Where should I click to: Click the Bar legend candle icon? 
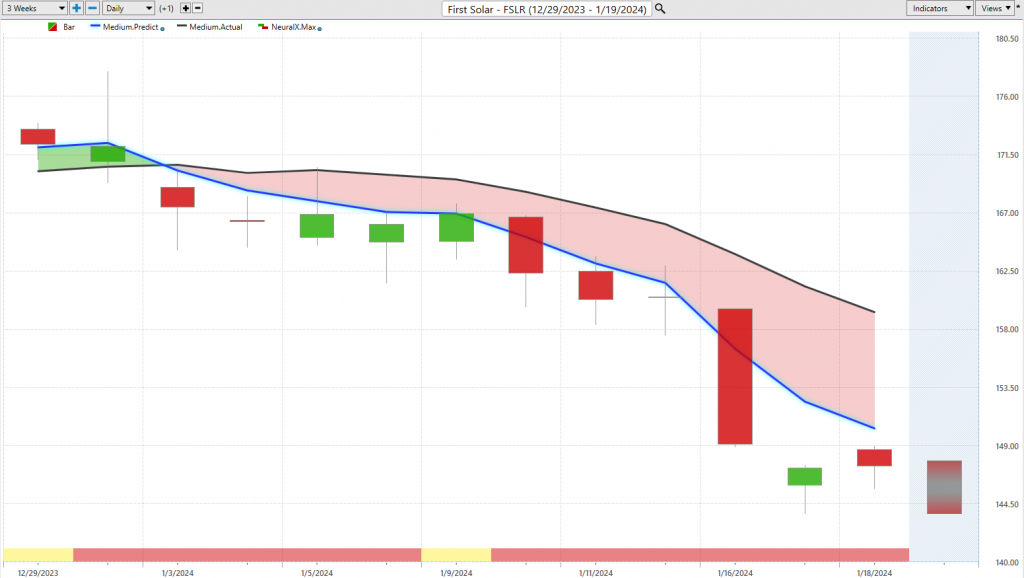click(x=52, y=27)
